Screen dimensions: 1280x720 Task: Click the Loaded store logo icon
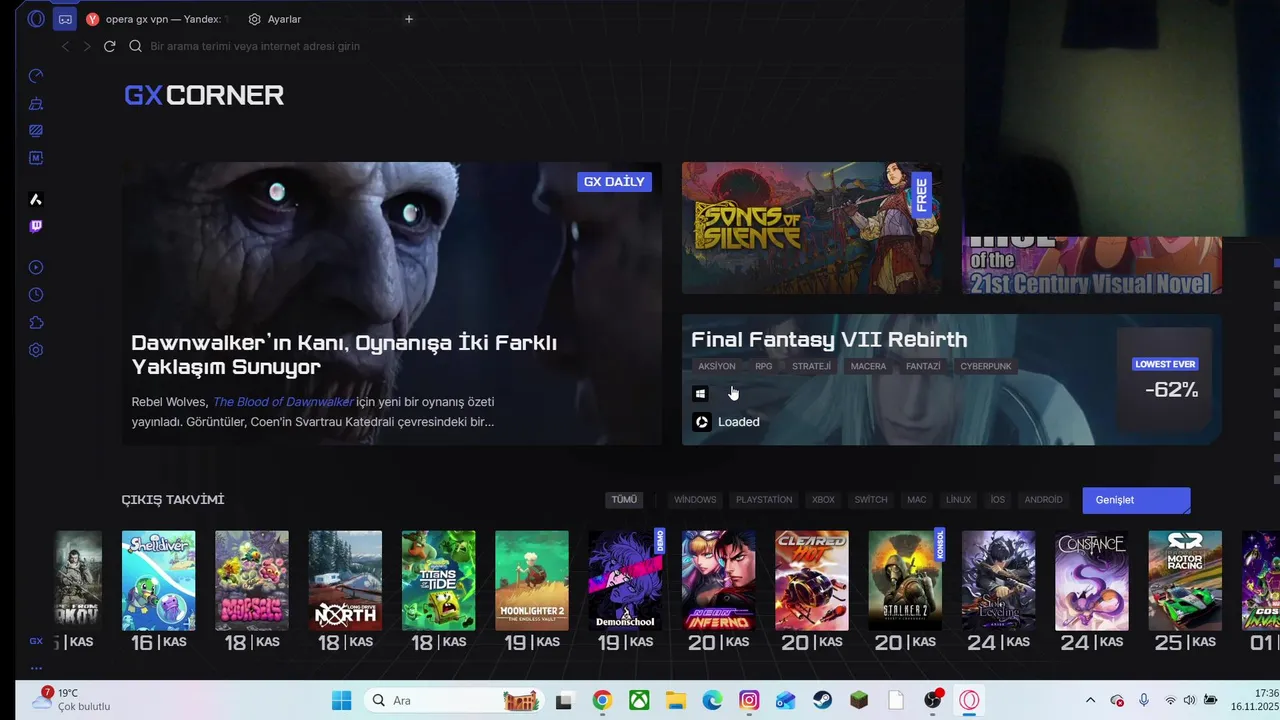(702, 422)
